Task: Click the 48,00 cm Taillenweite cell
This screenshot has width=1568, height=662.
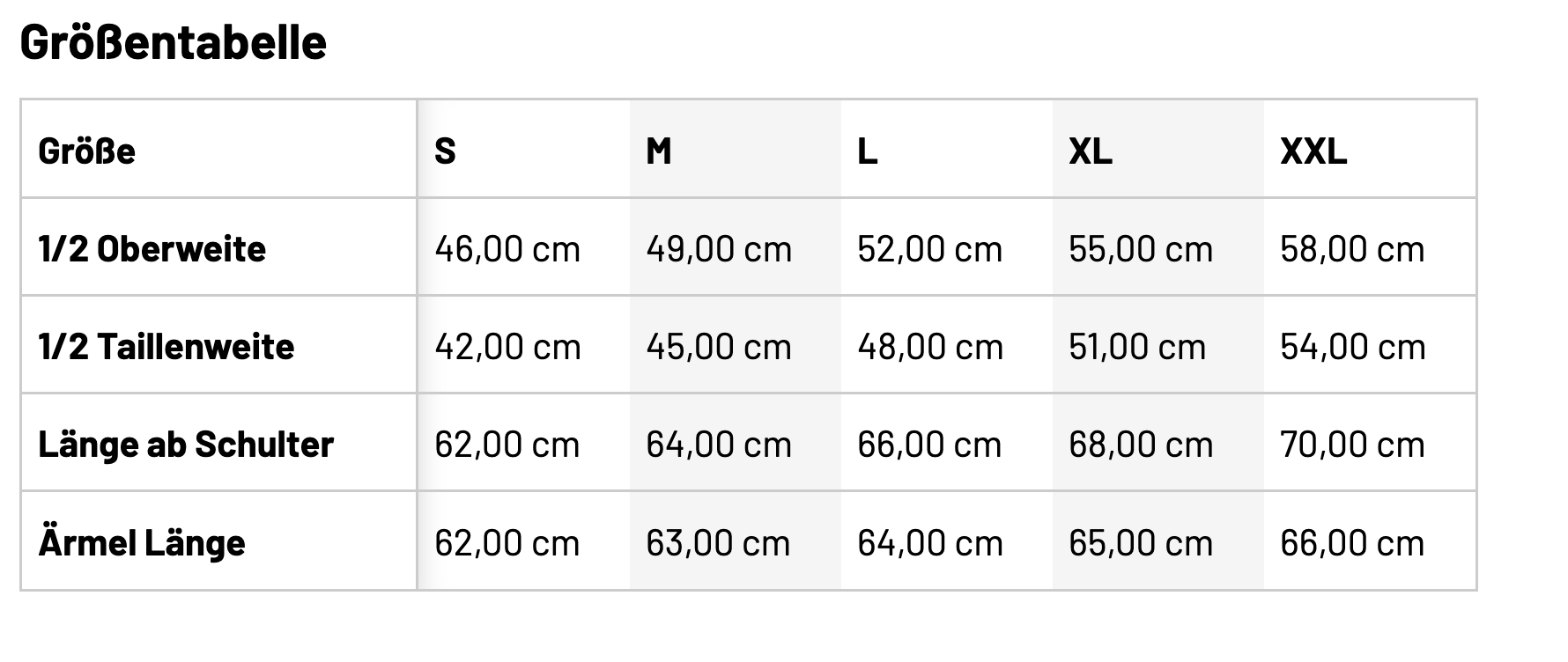Action: tap(930, 347)
